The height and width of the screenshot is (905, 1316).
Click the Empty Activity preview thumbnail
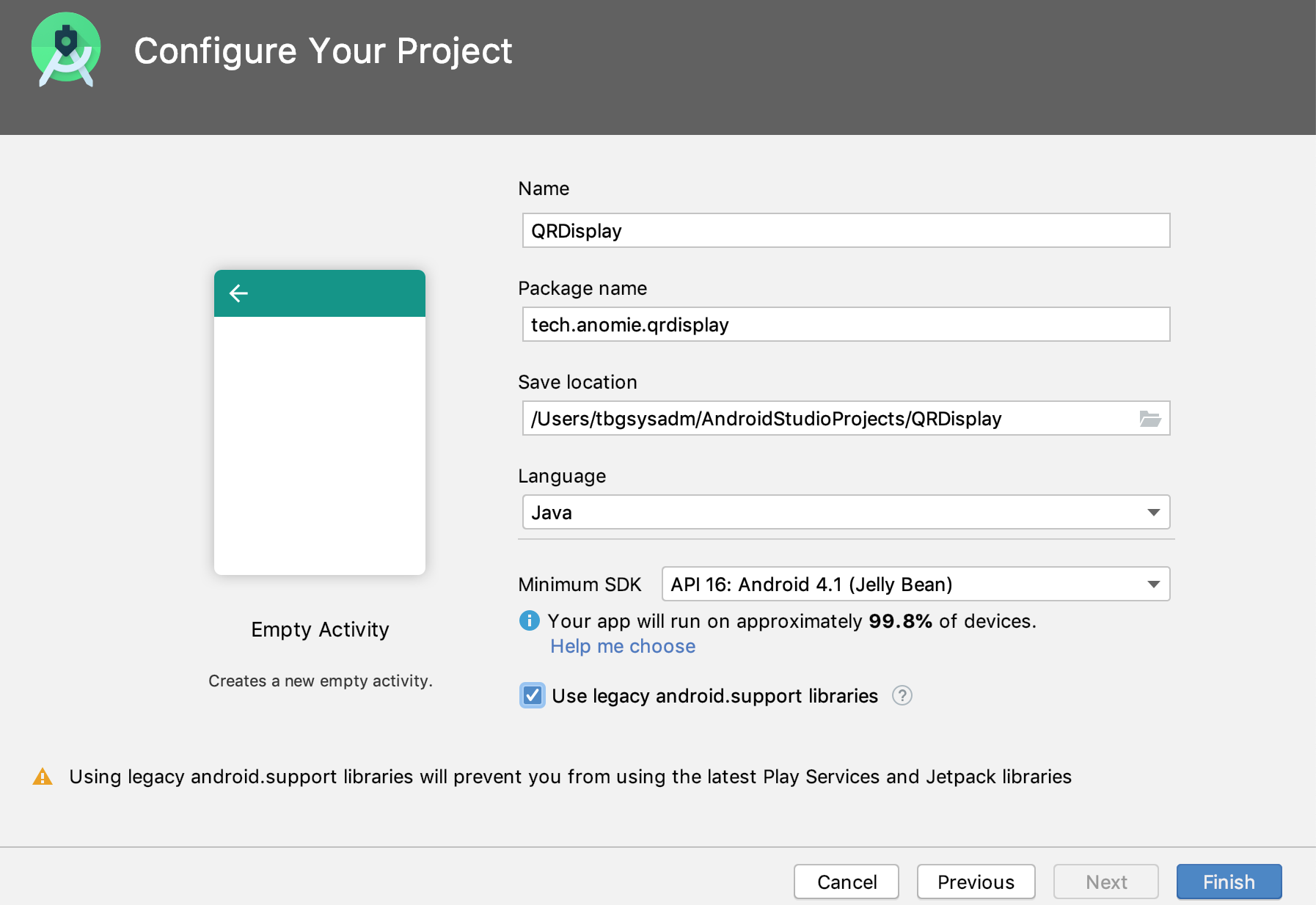[x=320, y=422]
